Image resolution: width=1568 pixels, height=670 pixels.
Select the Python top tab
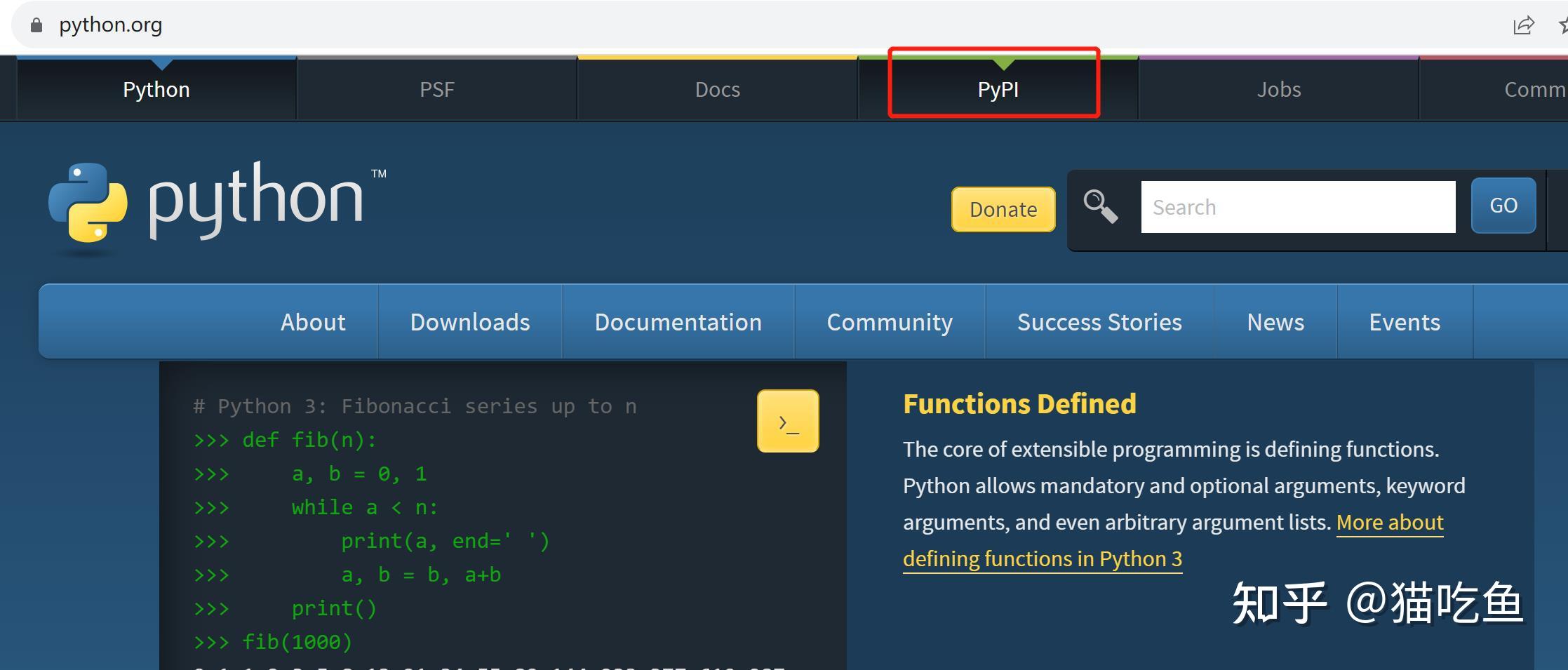point(156,89)
